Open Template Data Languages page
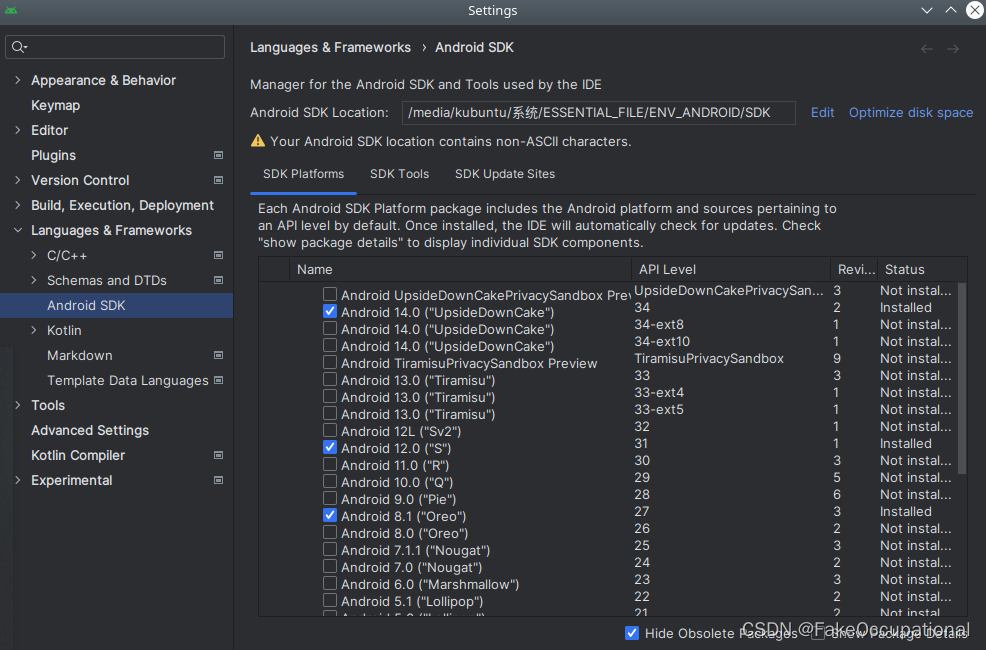986x650 pixels. pyautogui.click(x=128, y=380)
